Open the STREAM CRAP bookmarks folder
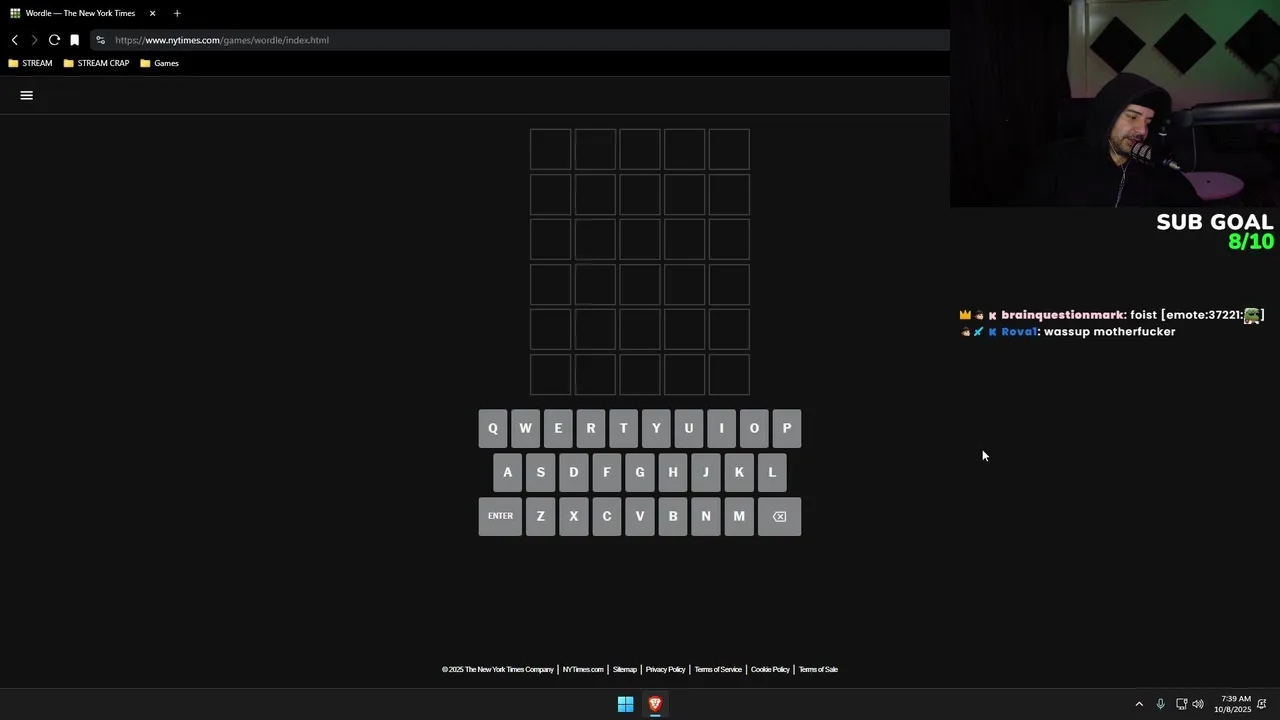This screenshot has height=720, width=1280. (96, 63)
